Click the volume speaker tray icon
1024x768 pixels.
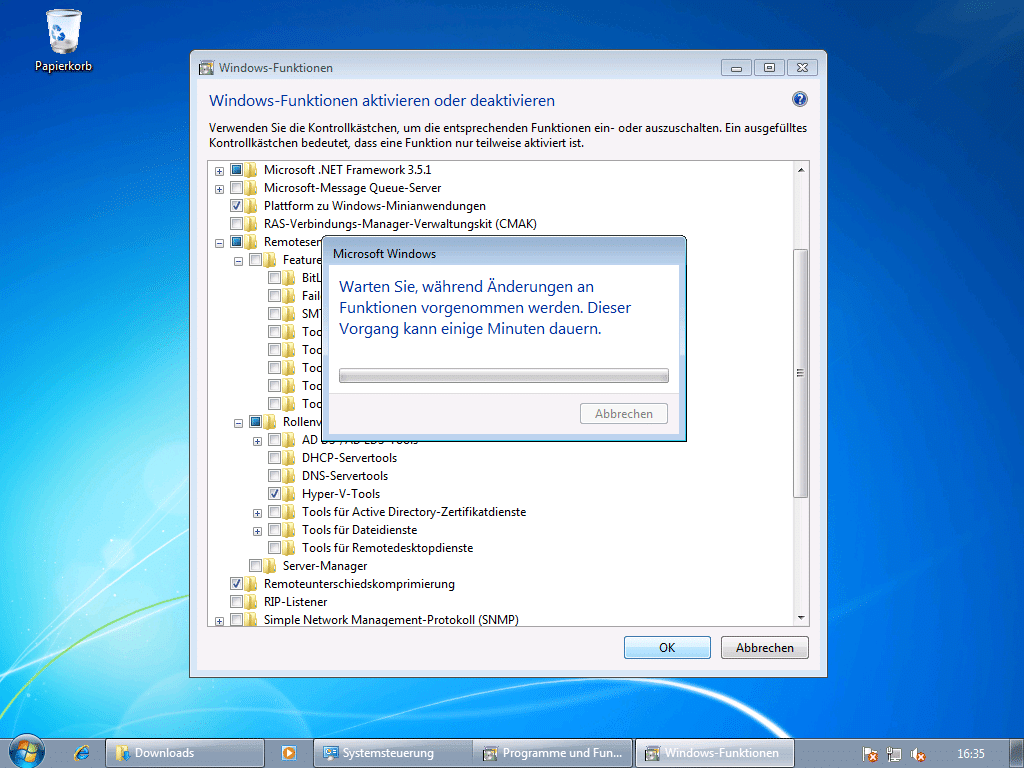click(x=918, y=754)
